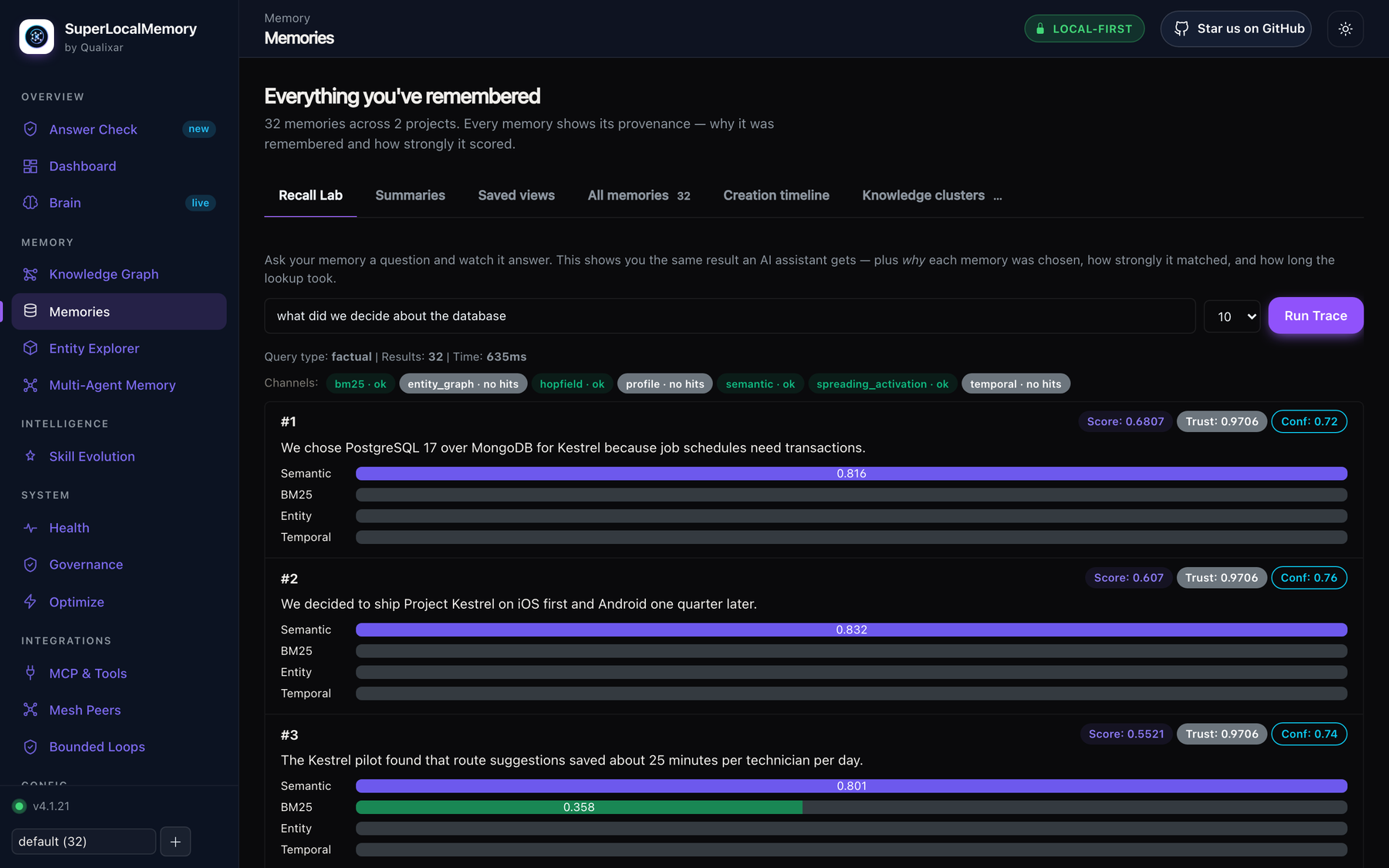Click the Brain icon in sidebar

click(x=30, y=202)
